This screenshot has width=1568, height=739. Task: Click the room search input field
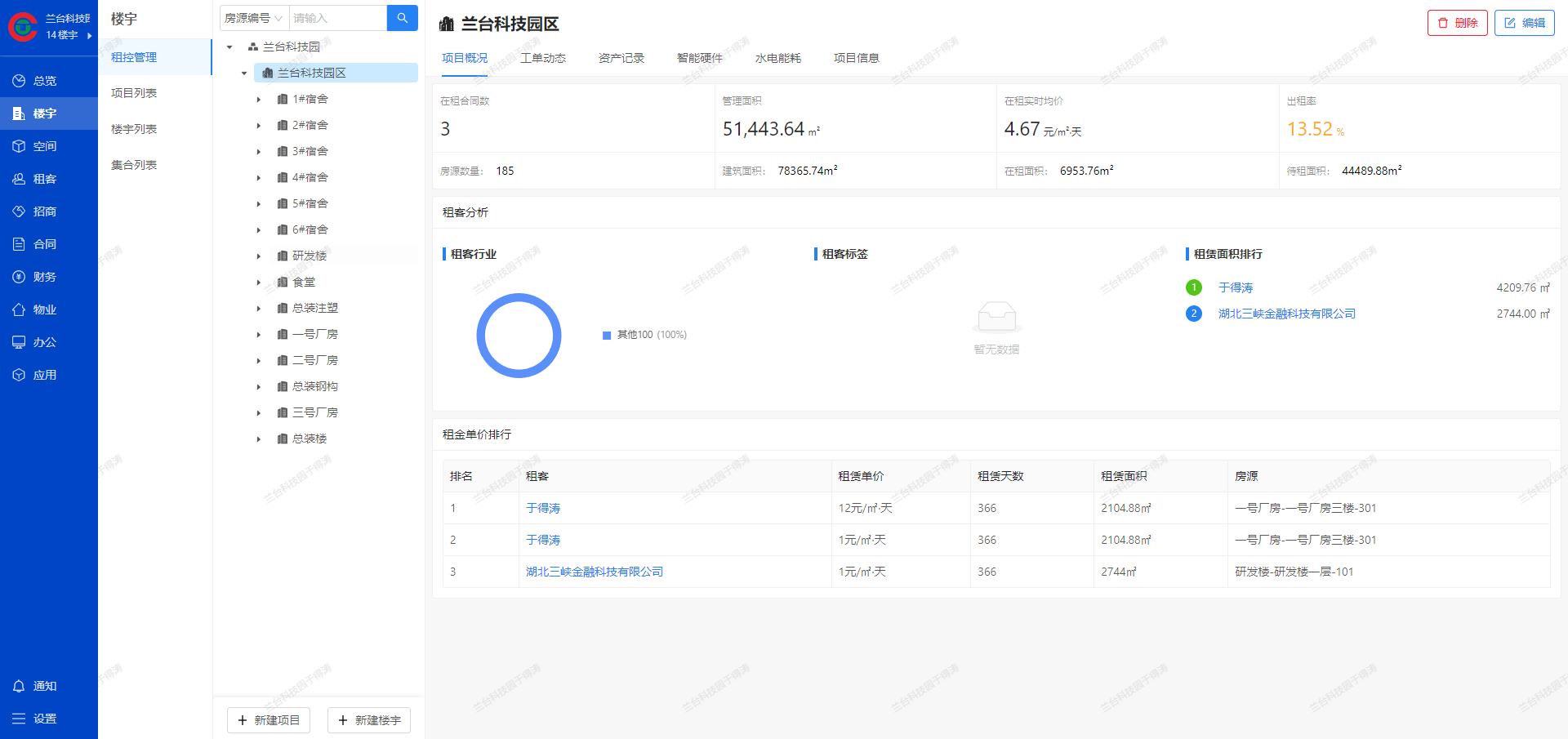[x=336, y=18]
